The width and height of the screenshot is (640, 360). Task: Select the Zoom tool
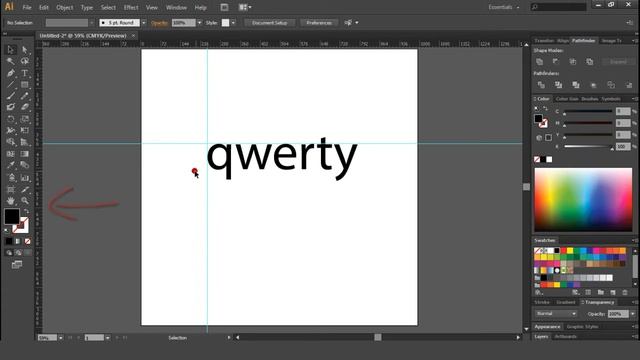click(x=24, y=201)
